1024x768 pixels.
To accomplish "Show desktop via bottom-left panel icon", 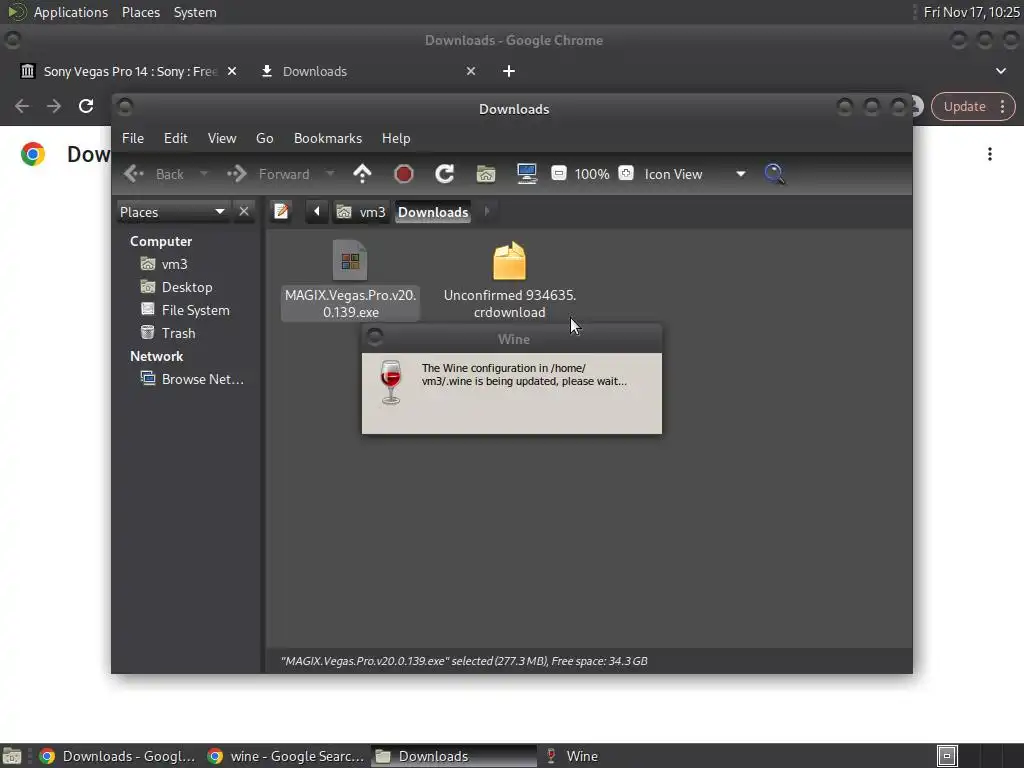I will tap(11, 756).
